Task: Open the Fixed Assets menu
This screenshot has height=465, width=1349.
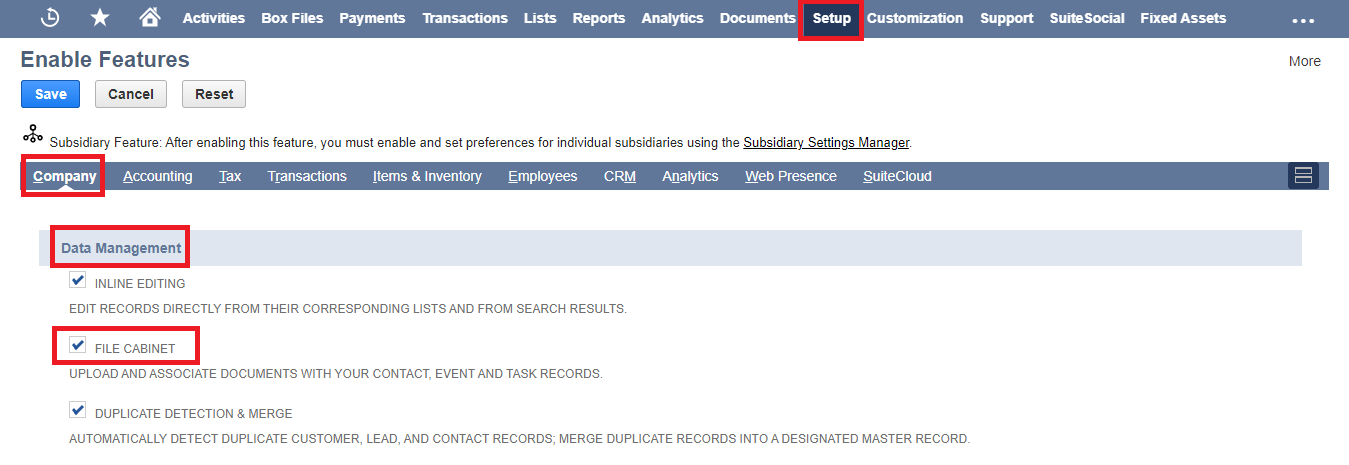Action: pyautogui.click(x=1183, y=18)
